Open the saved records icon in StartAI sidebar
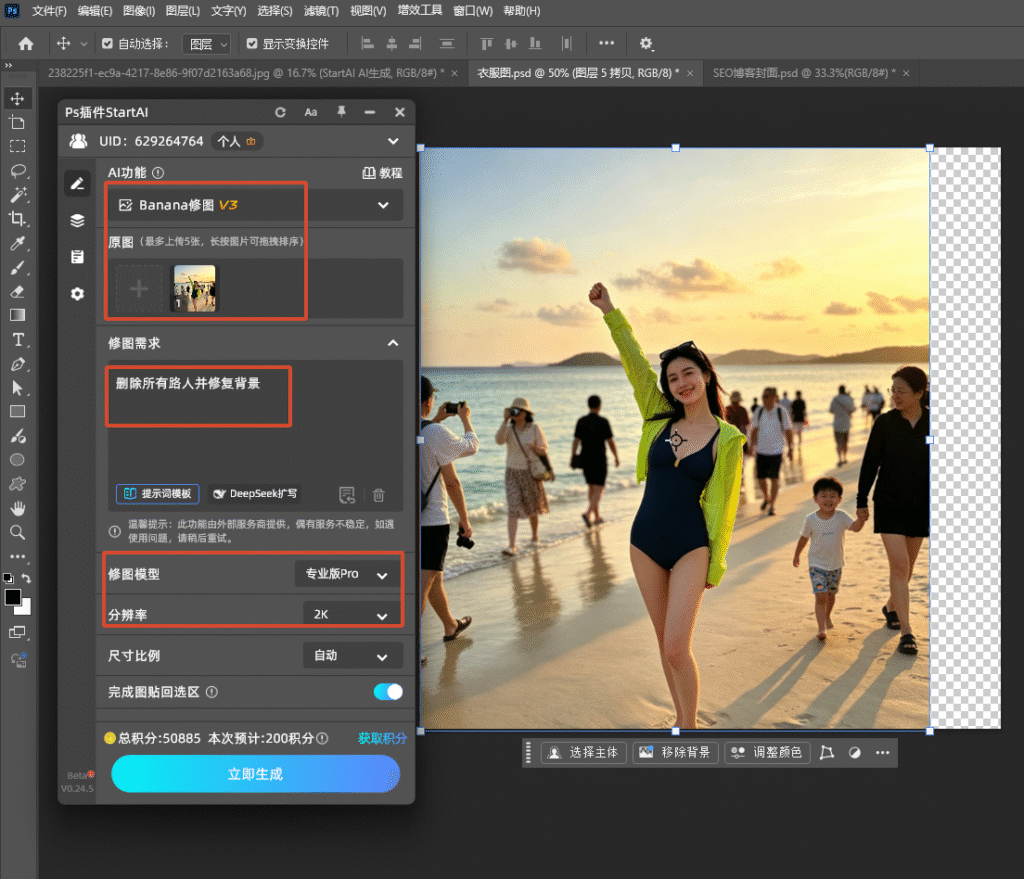The width and height of the screenshot is (1024, 879). tap(77, 257)
